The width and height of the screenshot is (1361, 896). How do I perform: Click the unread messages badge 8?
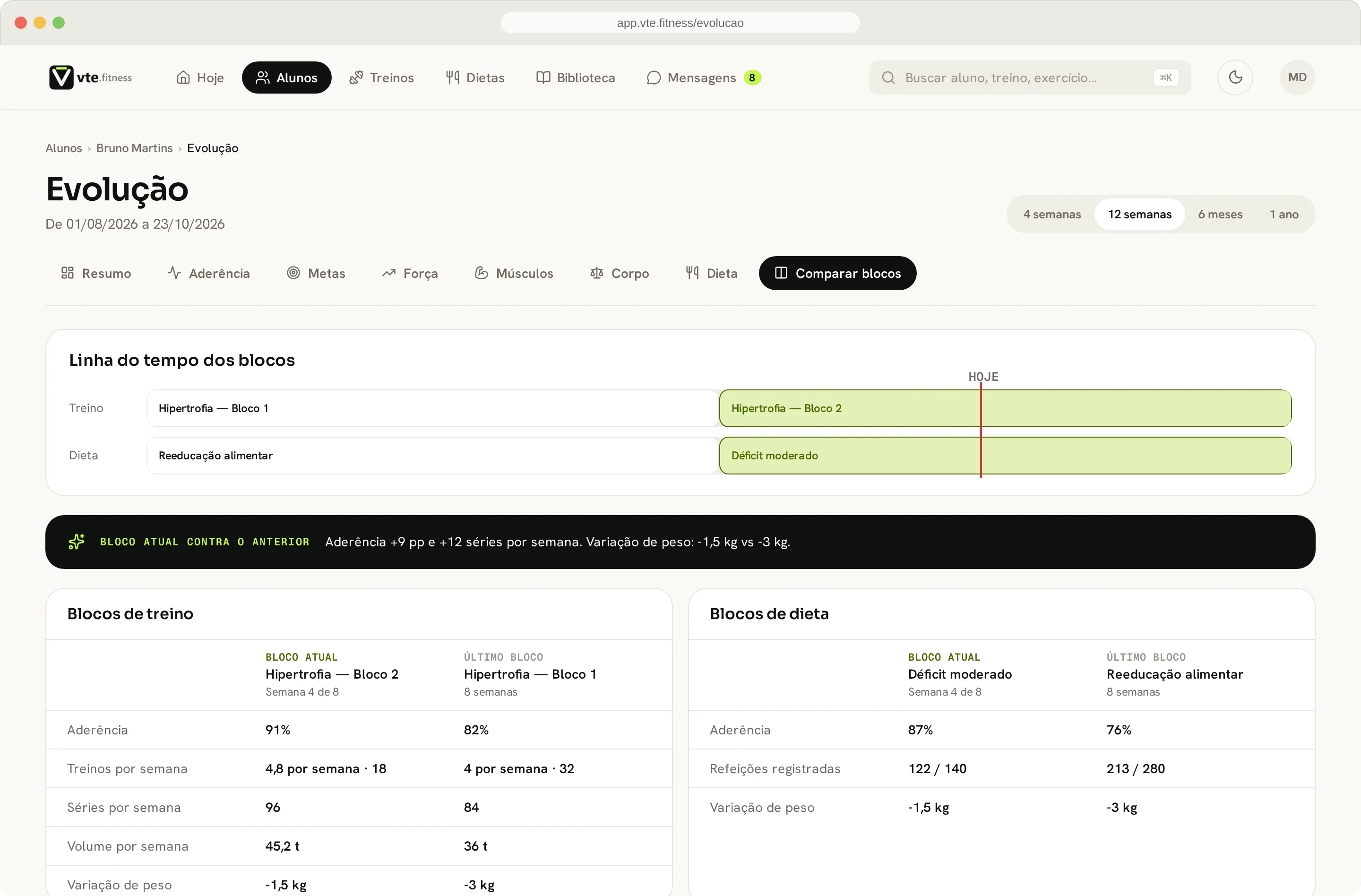pyautogui.click(x=752, y=77)
